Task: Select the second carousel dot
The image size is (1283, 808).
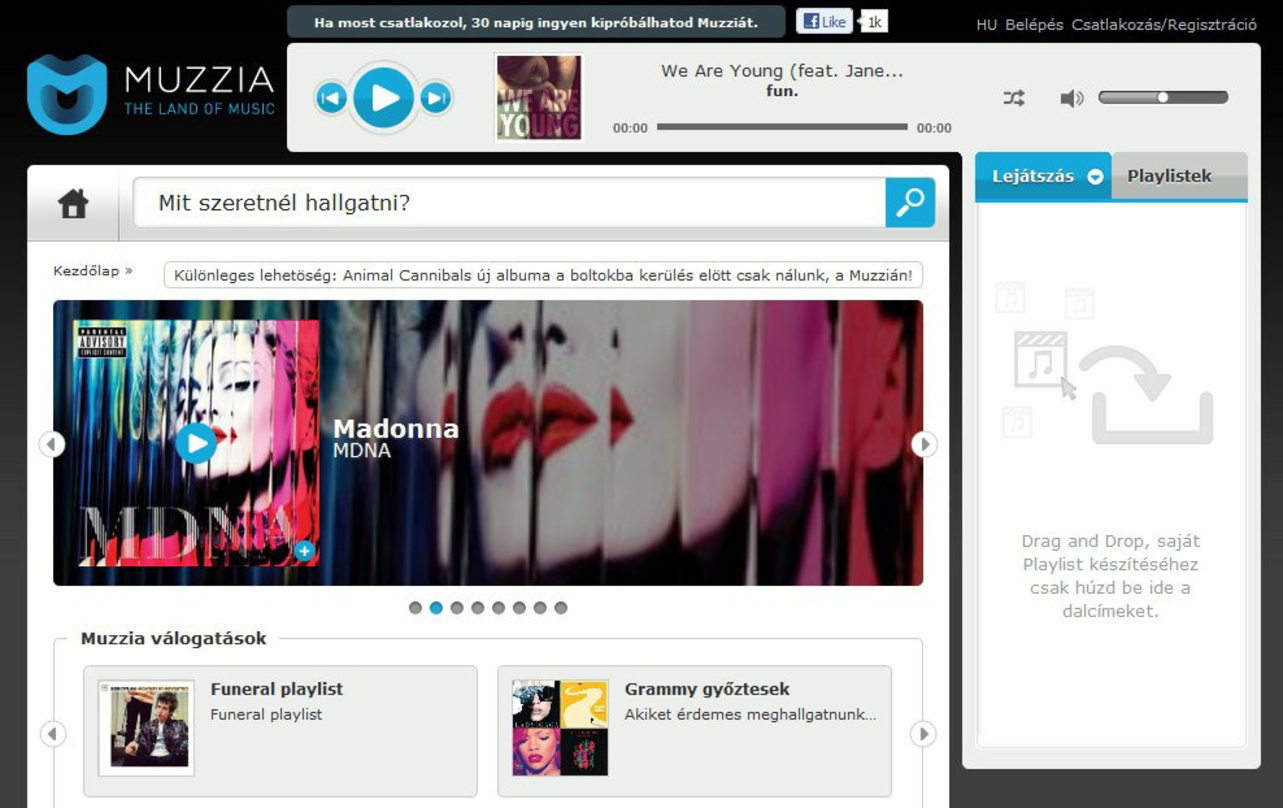Action: [436, 607]
